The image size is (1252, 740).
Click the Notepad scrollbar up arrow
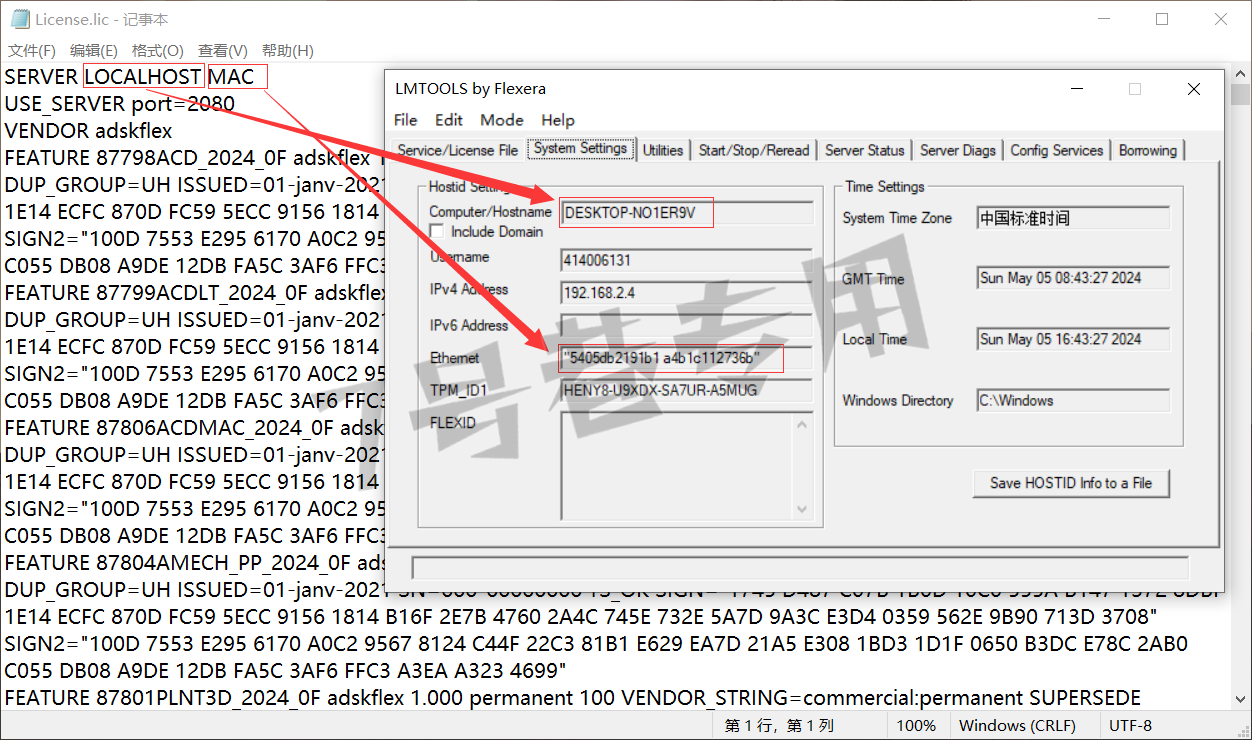coord(1241,75)
